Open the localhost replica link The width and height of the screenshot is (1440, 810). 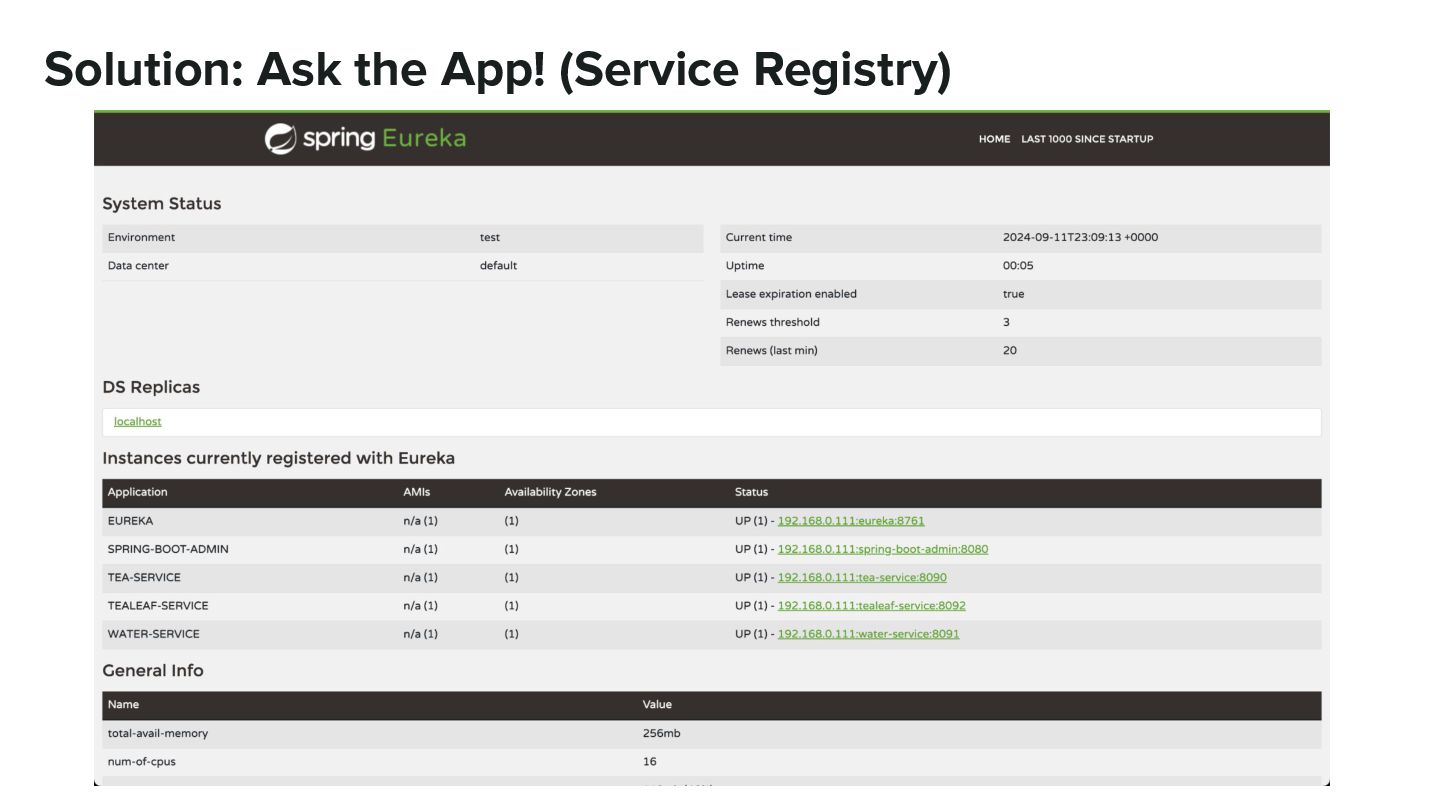(137, 422)
